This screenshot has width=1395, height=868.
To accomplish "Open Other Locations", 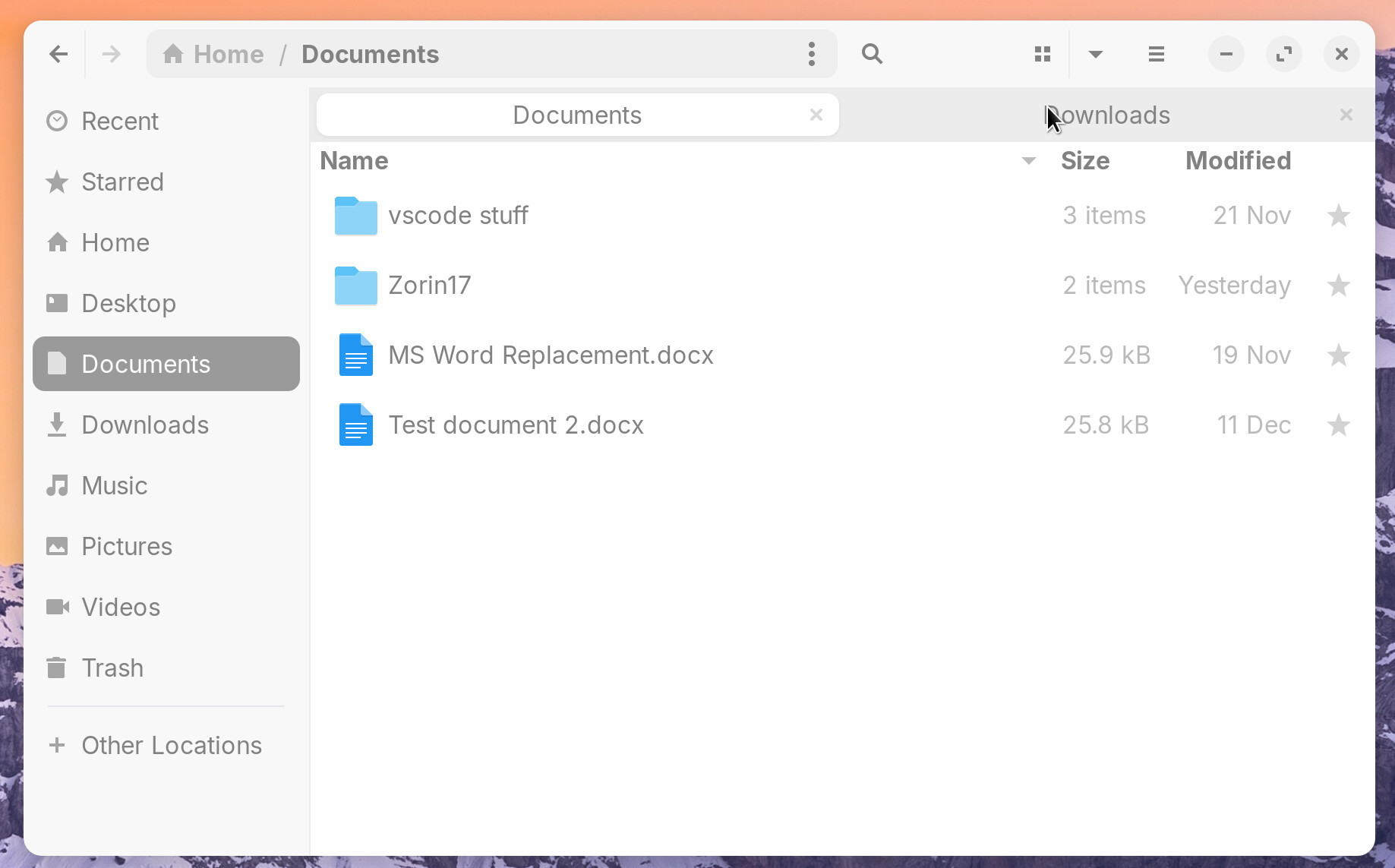I will coord(171,745).
